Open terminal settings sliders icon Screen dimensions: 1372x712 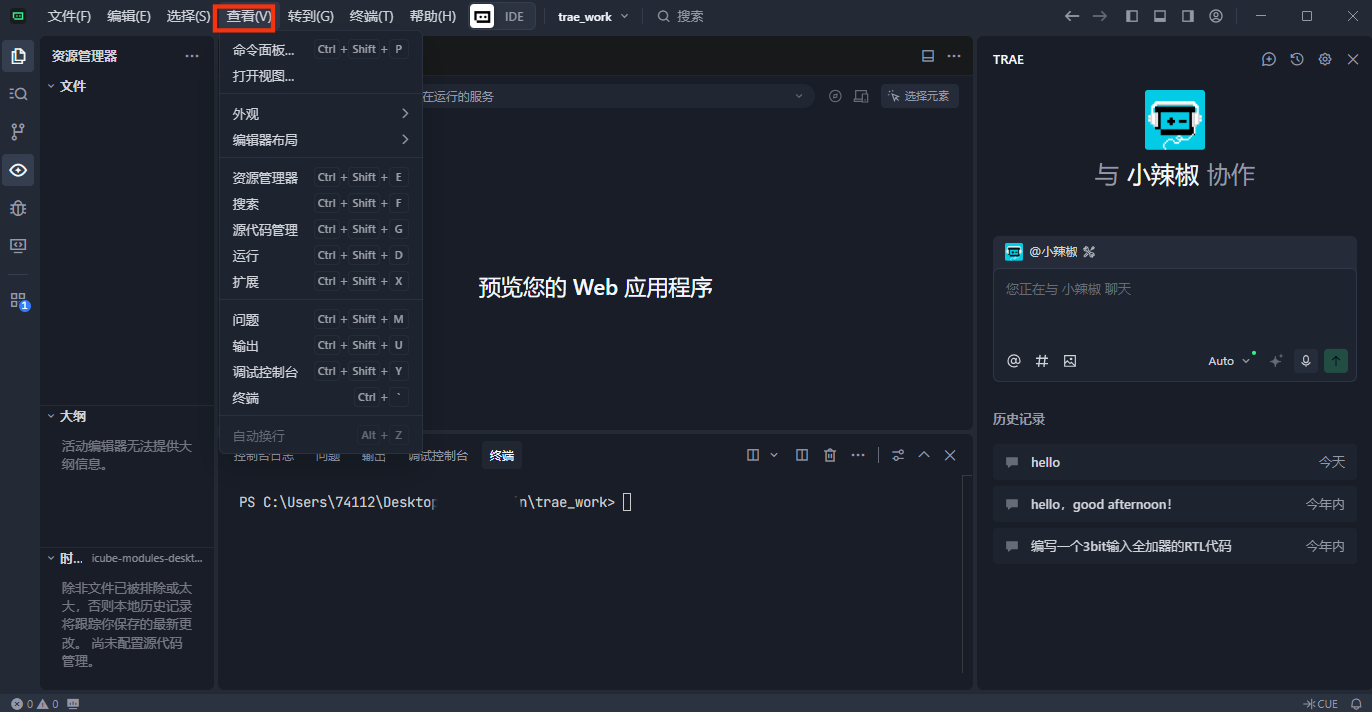(898, 455)
